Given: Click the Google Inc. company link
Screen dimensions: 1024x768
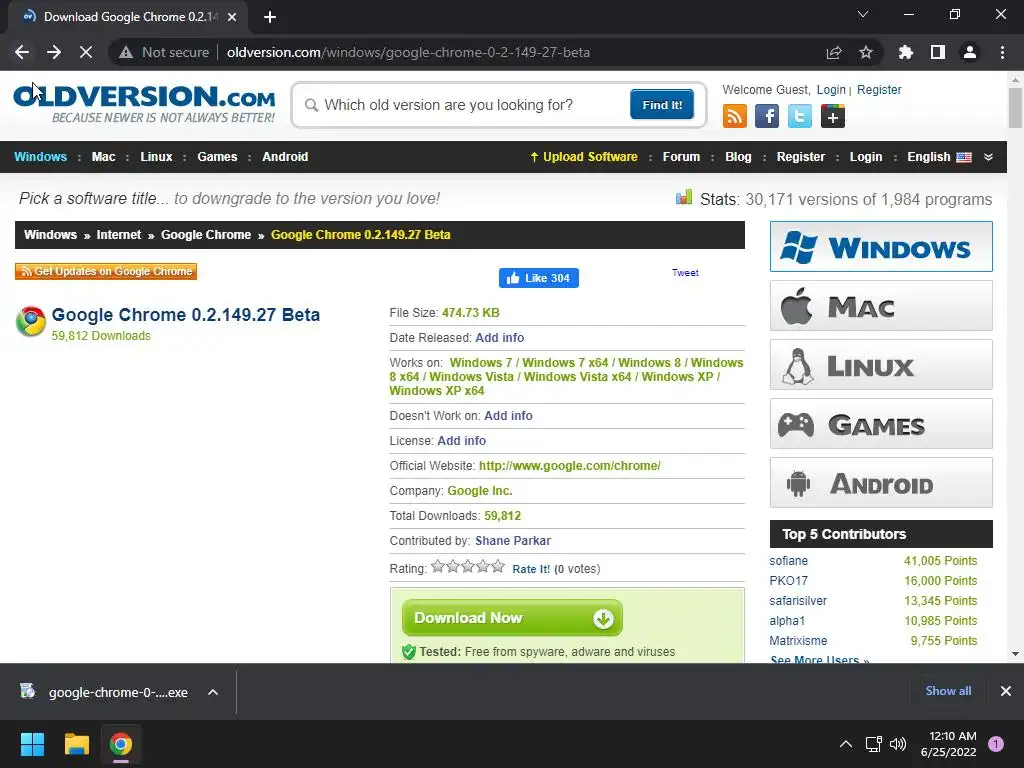Looking at the screenshot, I should pos(480,490).
